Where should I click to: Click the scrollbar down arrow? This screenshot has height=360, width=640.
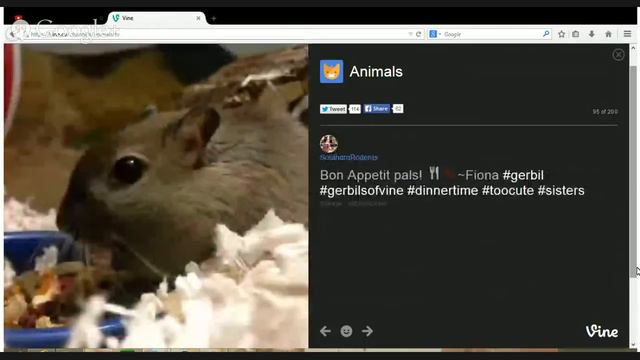pos(633,345)
